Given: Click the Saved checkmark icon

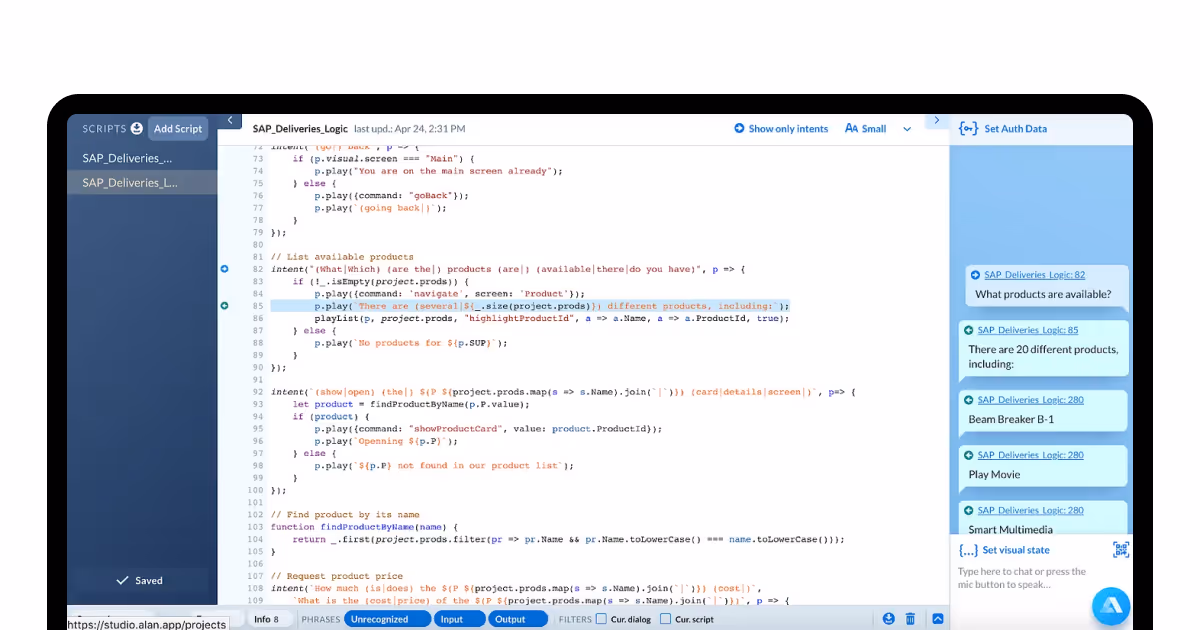Looking at the screenshot, I should tap(123, 580).
